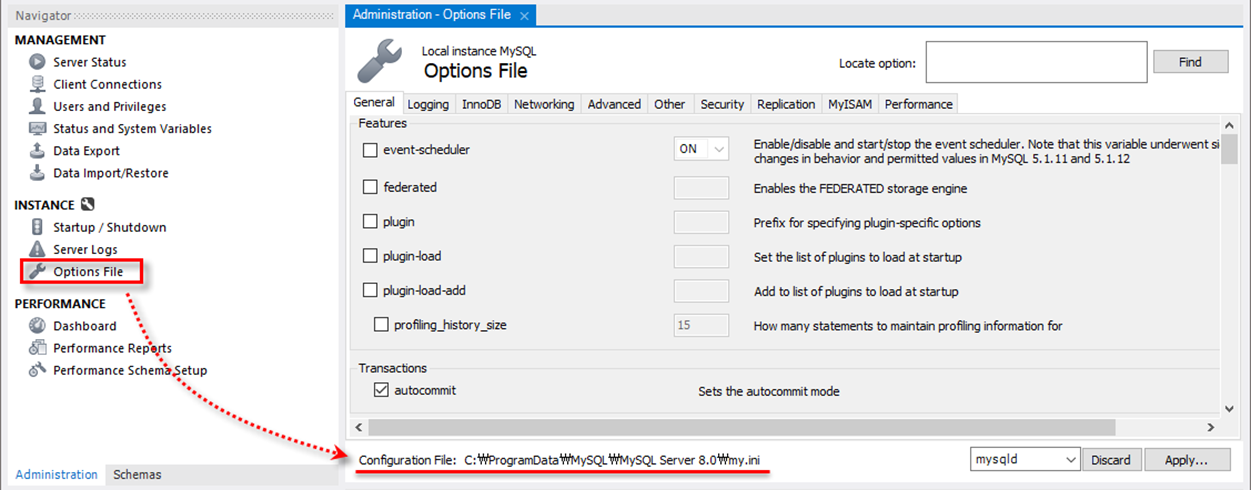Viewport: 1251px width, 490px height.
Task: Check the plugin-load-add checkbox
Action: coord(370,291)
